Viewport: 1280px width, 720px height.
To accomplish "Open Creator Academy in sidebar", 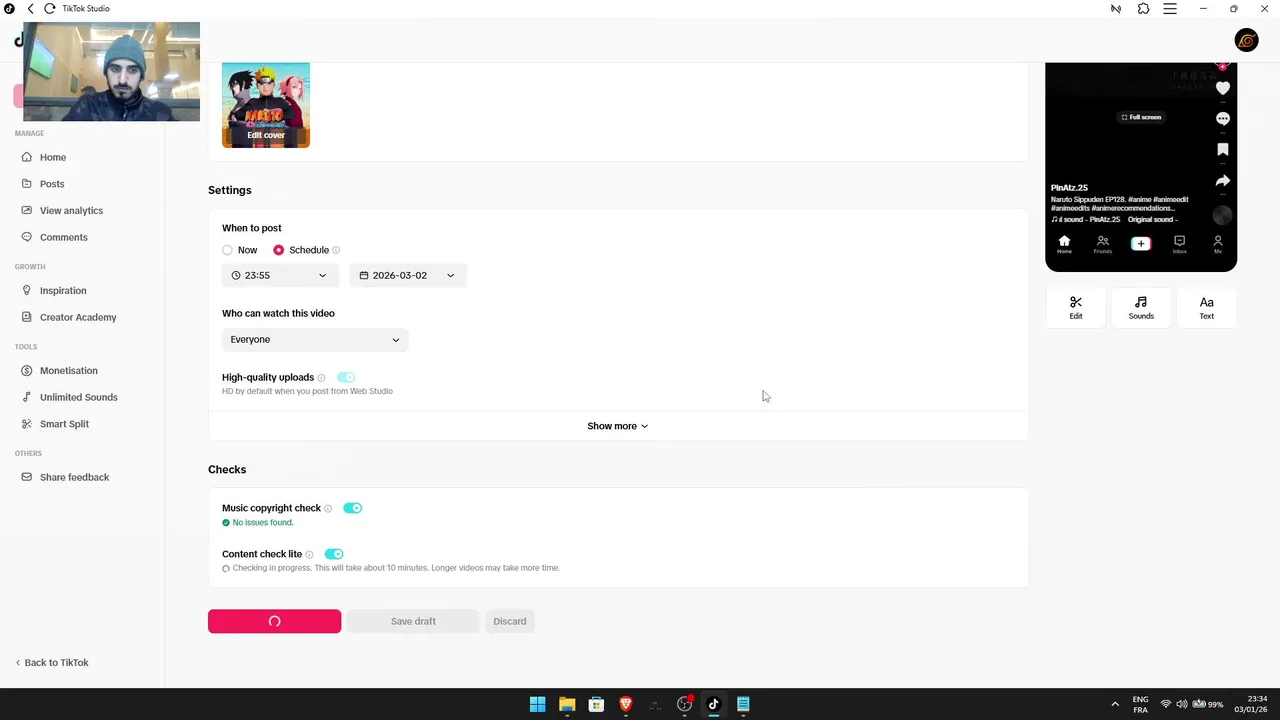I will click(78, 317).
